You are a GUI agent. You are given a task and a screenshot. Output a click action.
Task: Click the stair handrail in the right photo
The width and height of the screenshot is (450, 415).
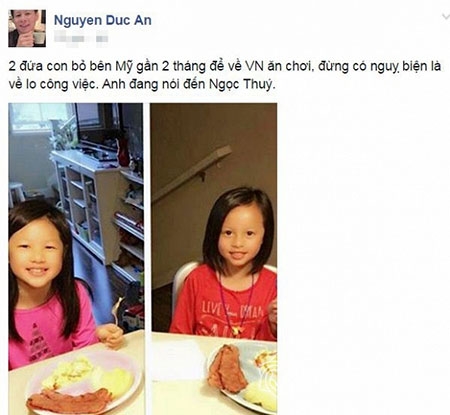(x=192, y=173)
